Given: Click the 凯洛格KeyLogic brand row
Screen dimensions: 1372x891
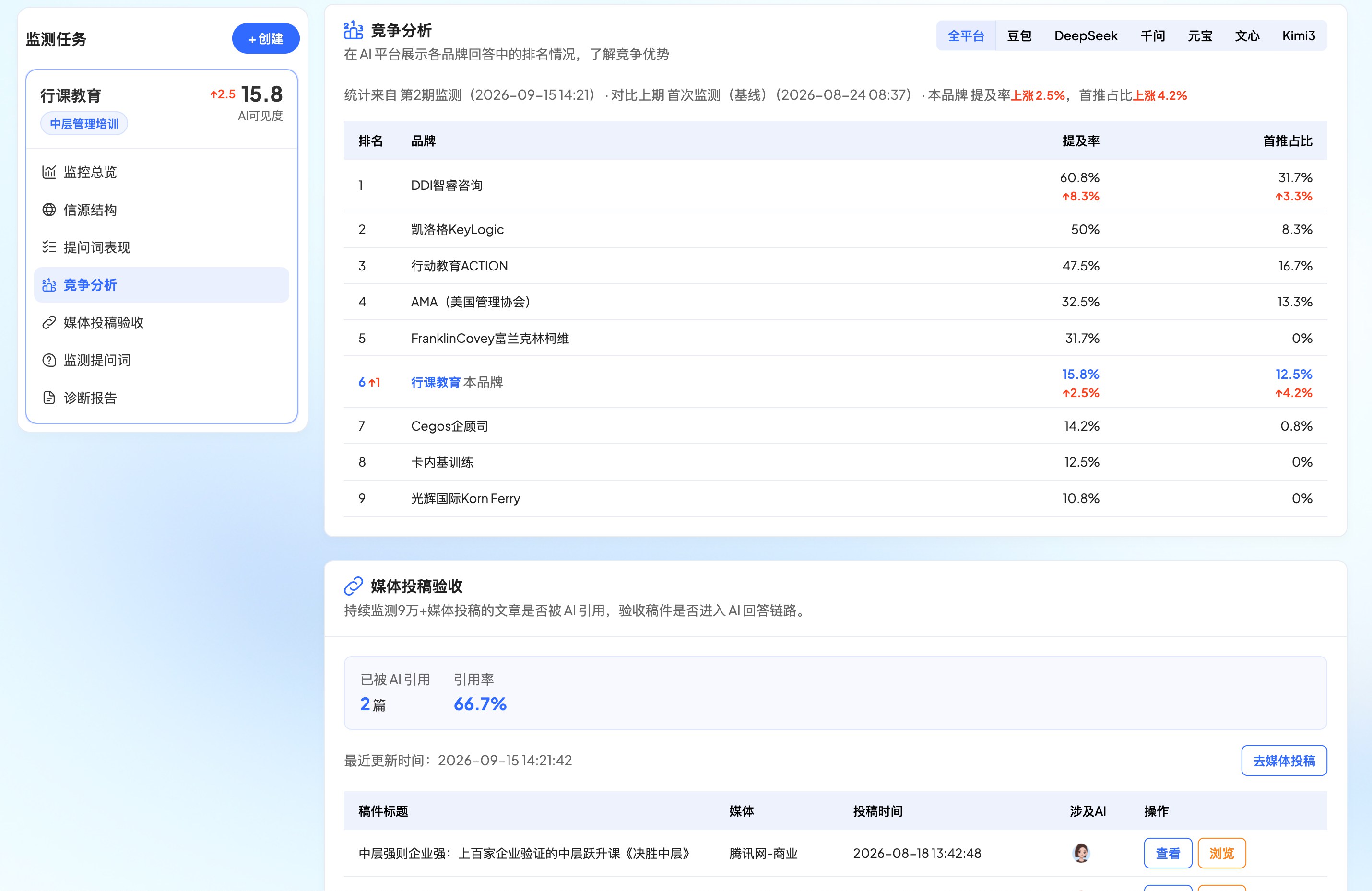Looking at the screenshot, I should 835,229.
